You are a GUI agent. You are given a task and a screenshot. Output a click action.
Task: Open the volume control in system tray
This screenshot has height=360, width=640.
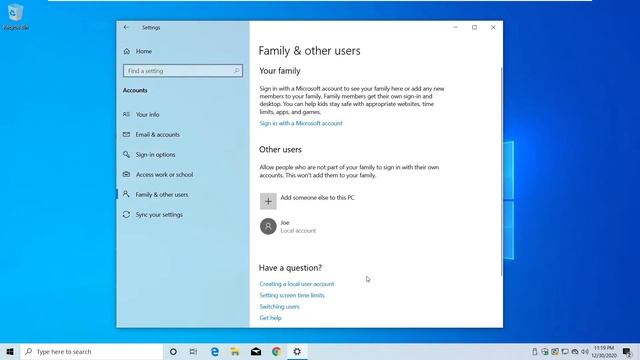point(585,351)
